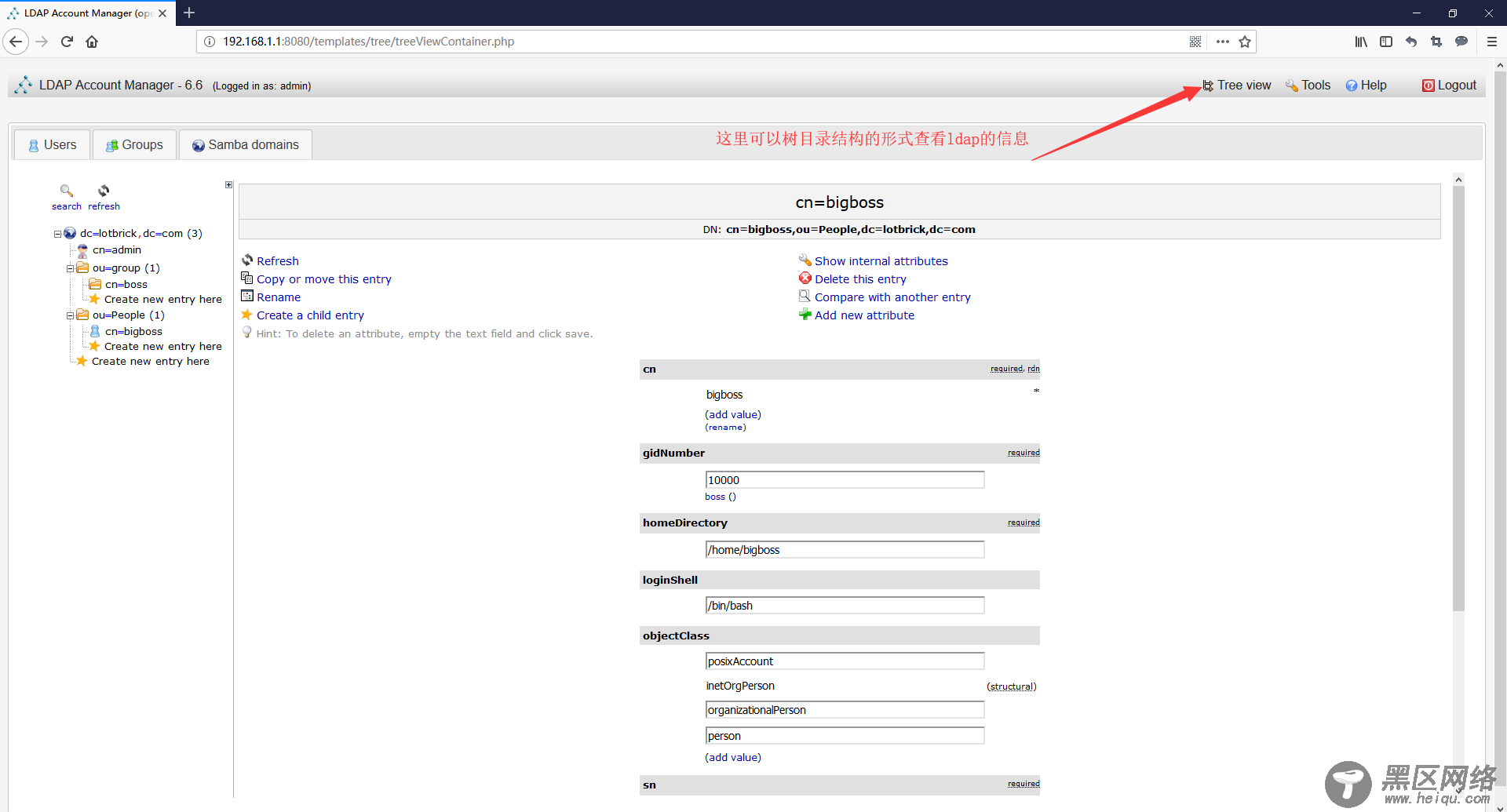
Task: Click the loginShell input field
Action: (845, 606)
